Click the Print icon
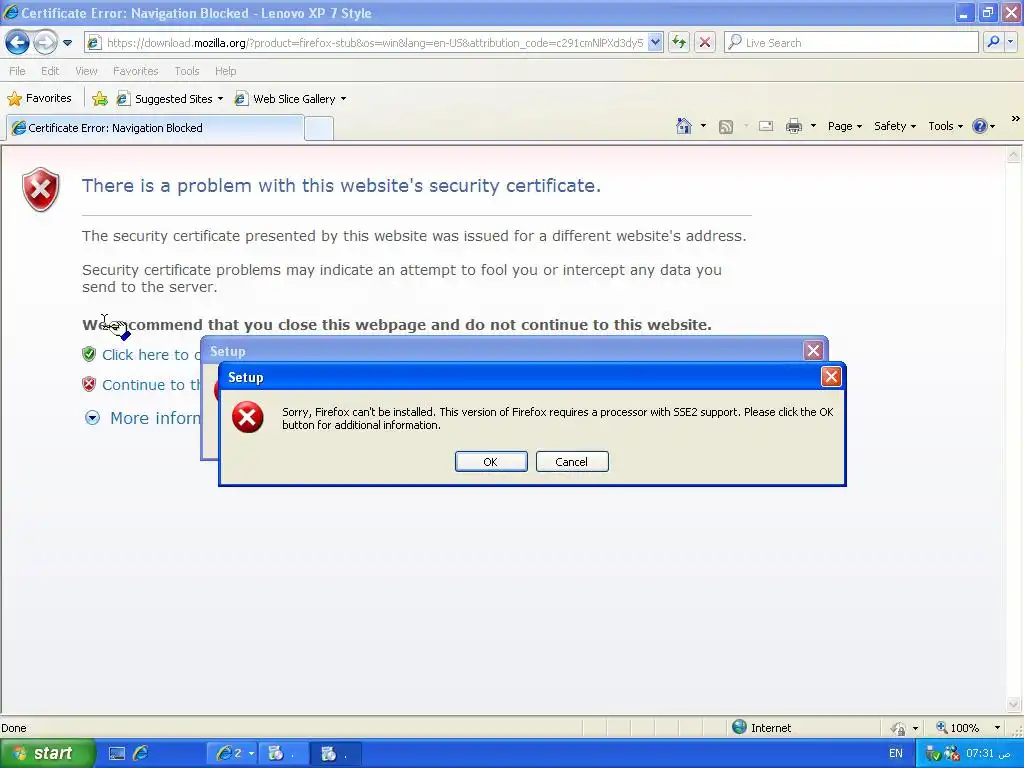This screenshot has height=768, width=1024. coord(793,126)
